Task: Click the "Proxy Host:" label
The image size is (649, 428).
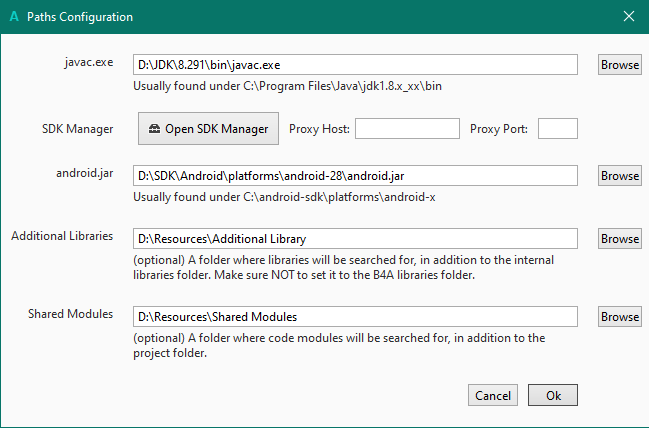Action: pyautogui.click(x=319, y=129)
